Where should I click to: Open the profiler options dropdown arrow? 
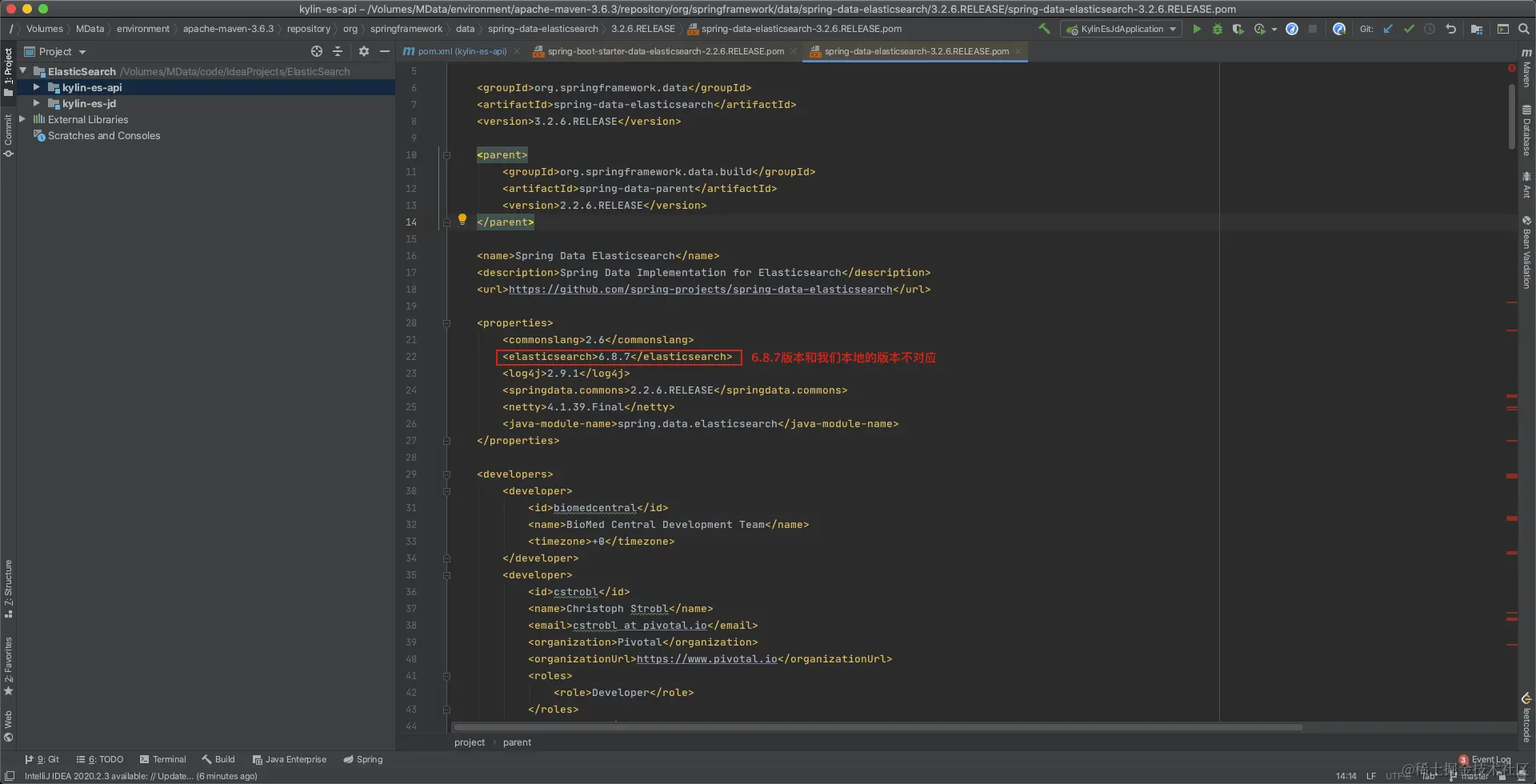(1274, 30)
